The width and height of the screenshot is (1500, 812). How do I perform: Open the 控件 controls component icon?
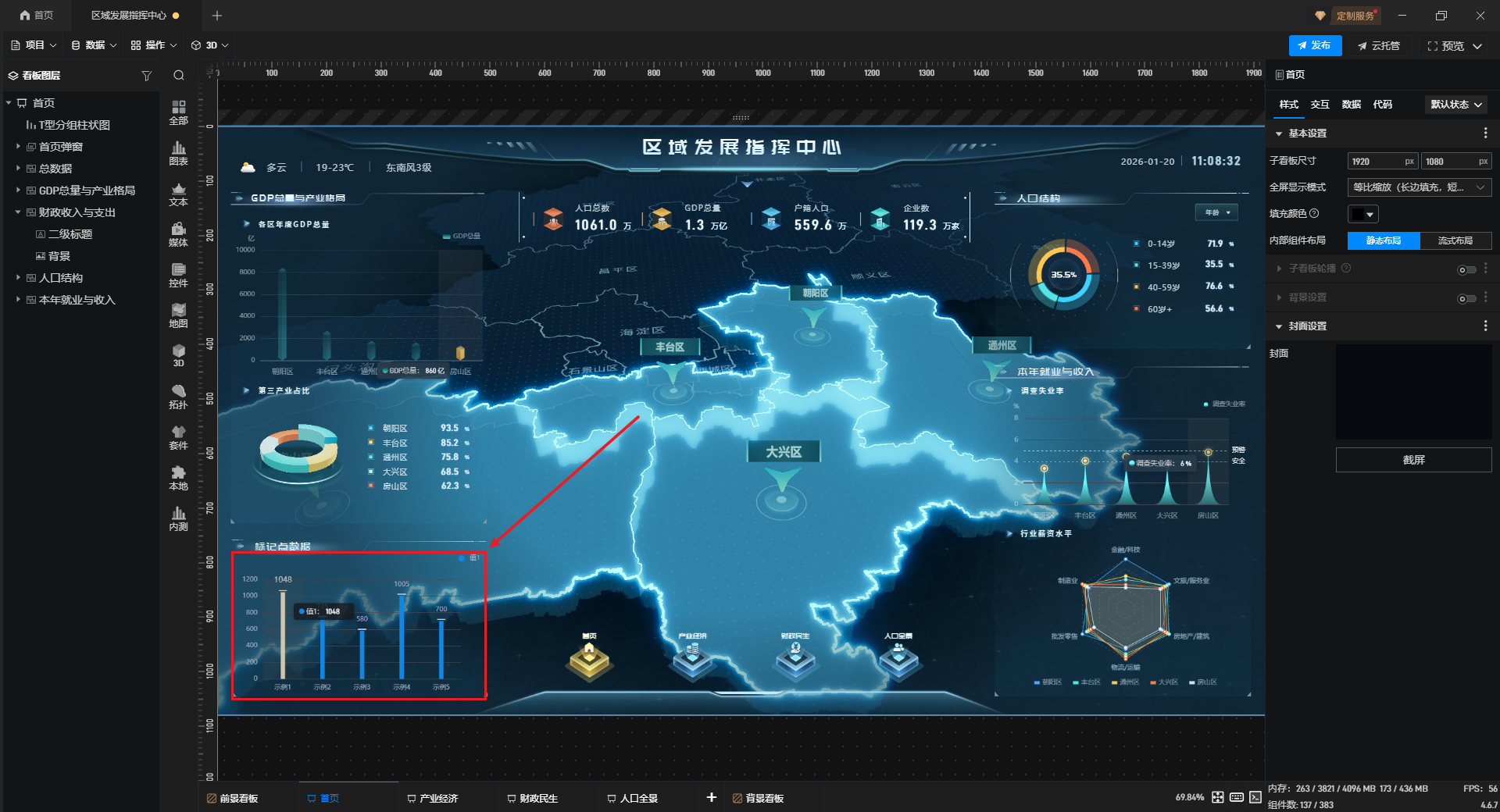tap(178, 274)
